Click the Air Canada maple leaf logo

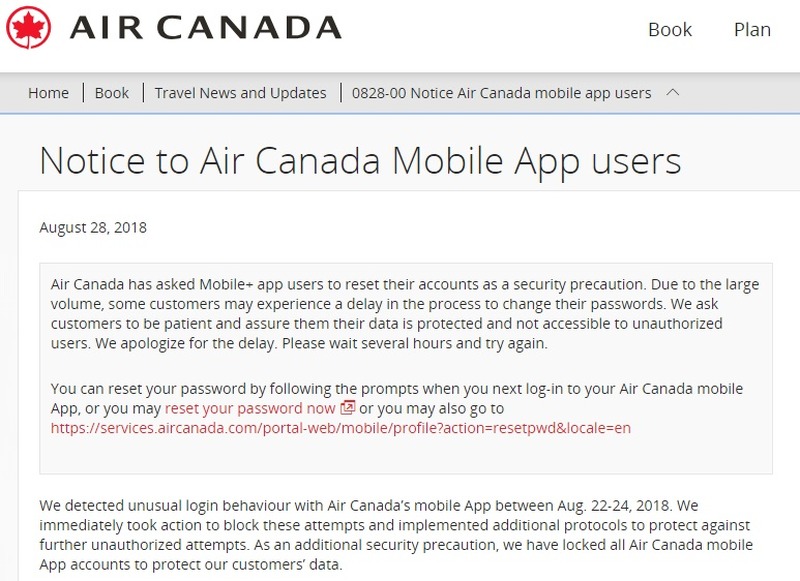click(x=30, y=27)
